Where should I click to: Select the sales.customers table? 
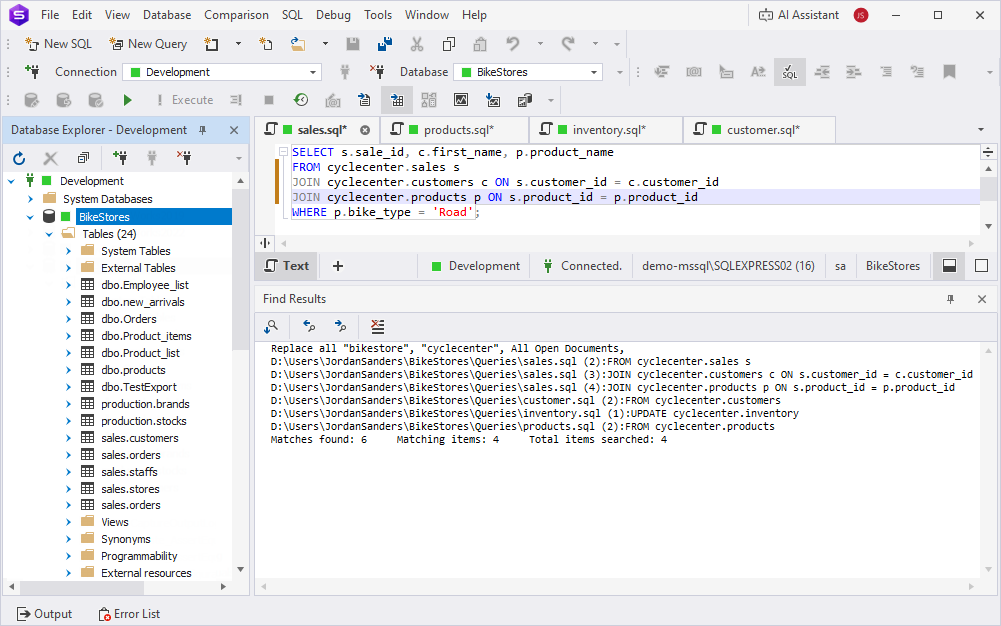(139, 438)
